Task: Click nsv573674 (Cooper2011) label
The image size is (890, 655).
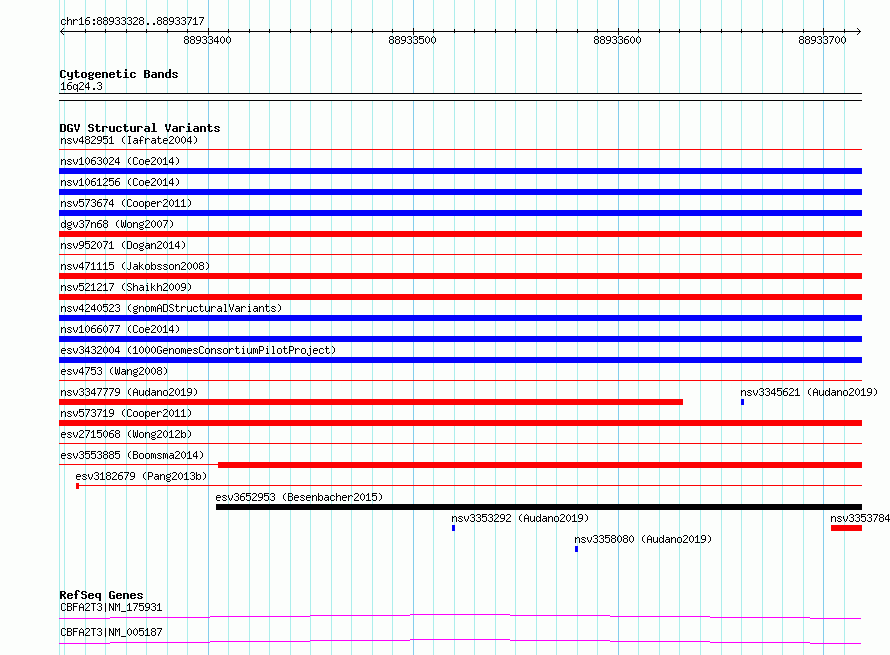Action: pos(126,203)
